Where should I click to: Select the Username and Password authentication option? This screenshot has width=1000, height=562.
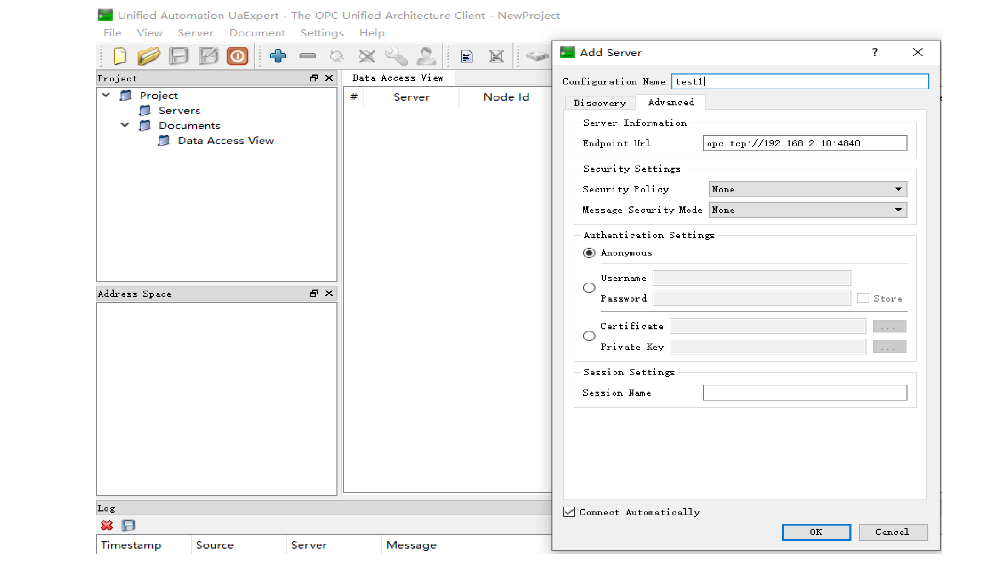point(589,288)
